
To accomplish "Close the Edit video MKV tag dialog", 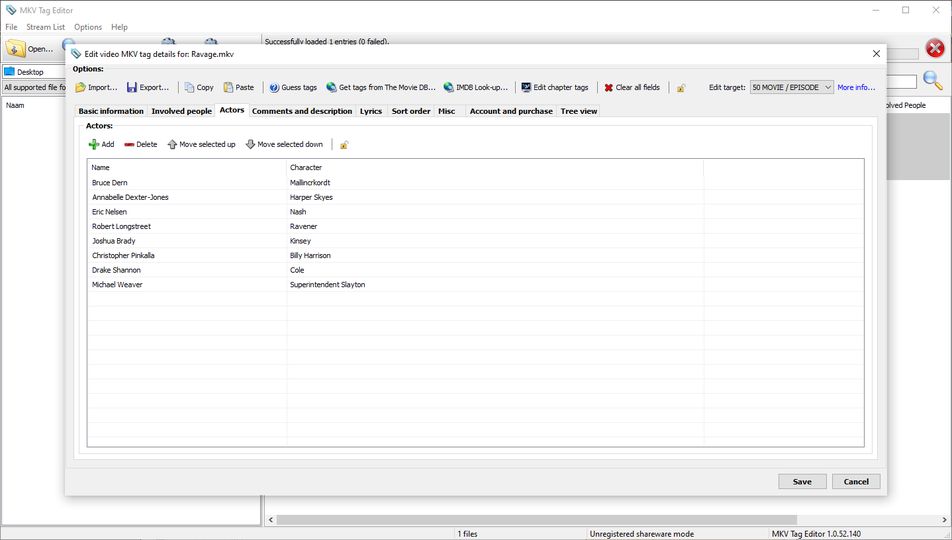I will pyautogui.click(x=876, y=53).
